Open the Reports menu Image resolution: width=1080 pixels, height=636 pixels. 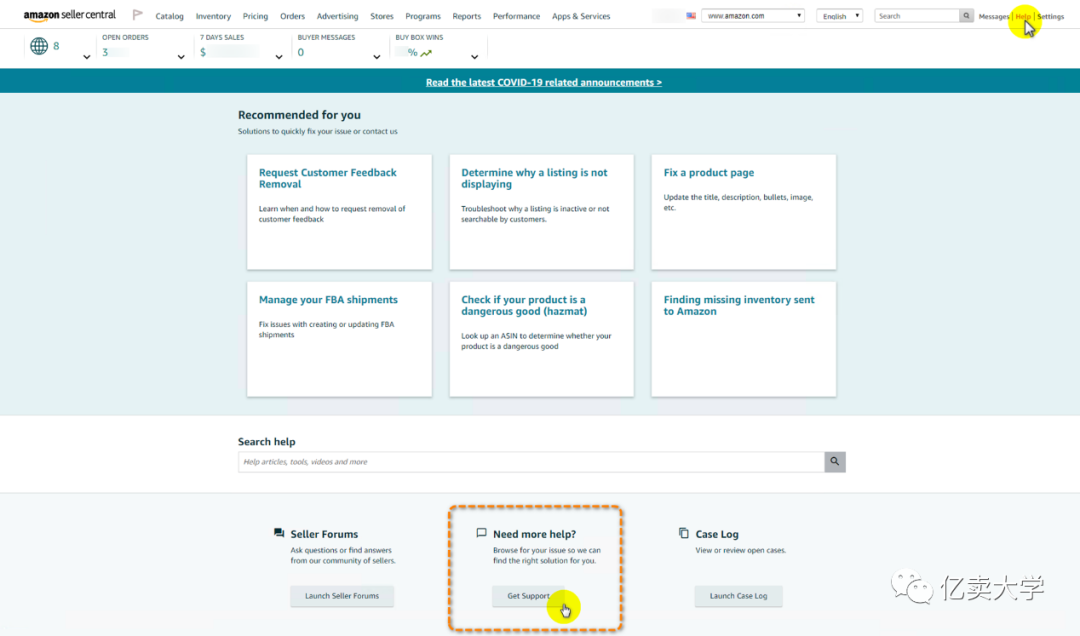pyautogui.click(x=467, y=16)
